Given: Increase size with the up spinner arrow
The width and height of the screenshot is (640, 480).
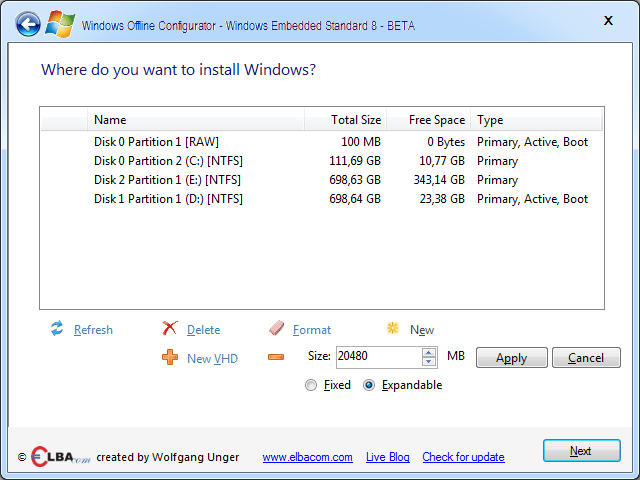Looking at the screenshot, I should (x=429, y=353).
